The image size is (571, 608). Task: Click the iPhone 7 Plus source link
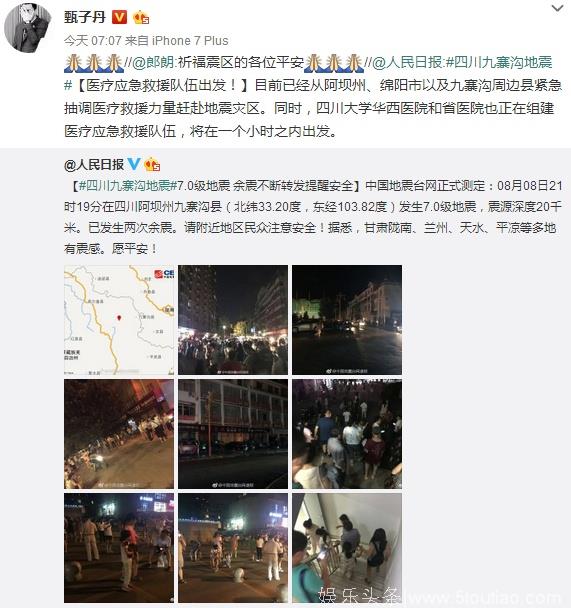(x=190, y=41)
